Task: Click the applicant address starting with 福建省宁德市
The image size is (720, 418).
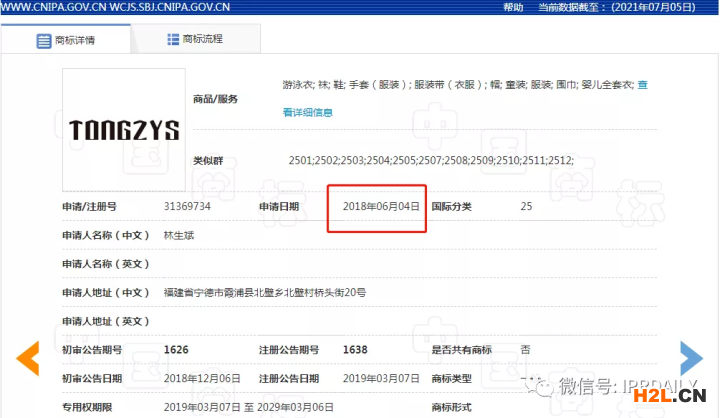Action: 264,293
